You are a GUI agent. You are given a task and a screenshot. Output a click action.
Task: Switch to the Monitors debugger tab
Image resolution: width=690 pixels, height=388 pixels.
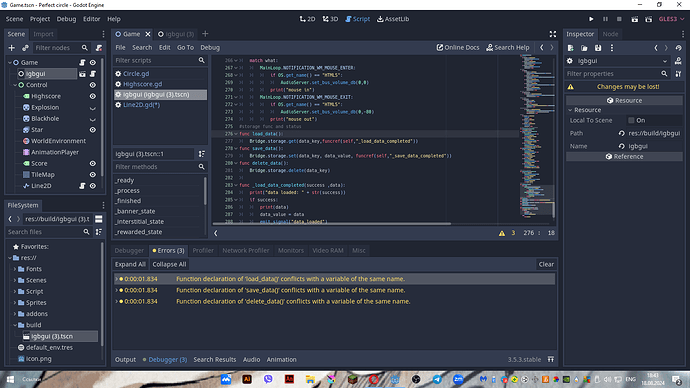[290, 250]
